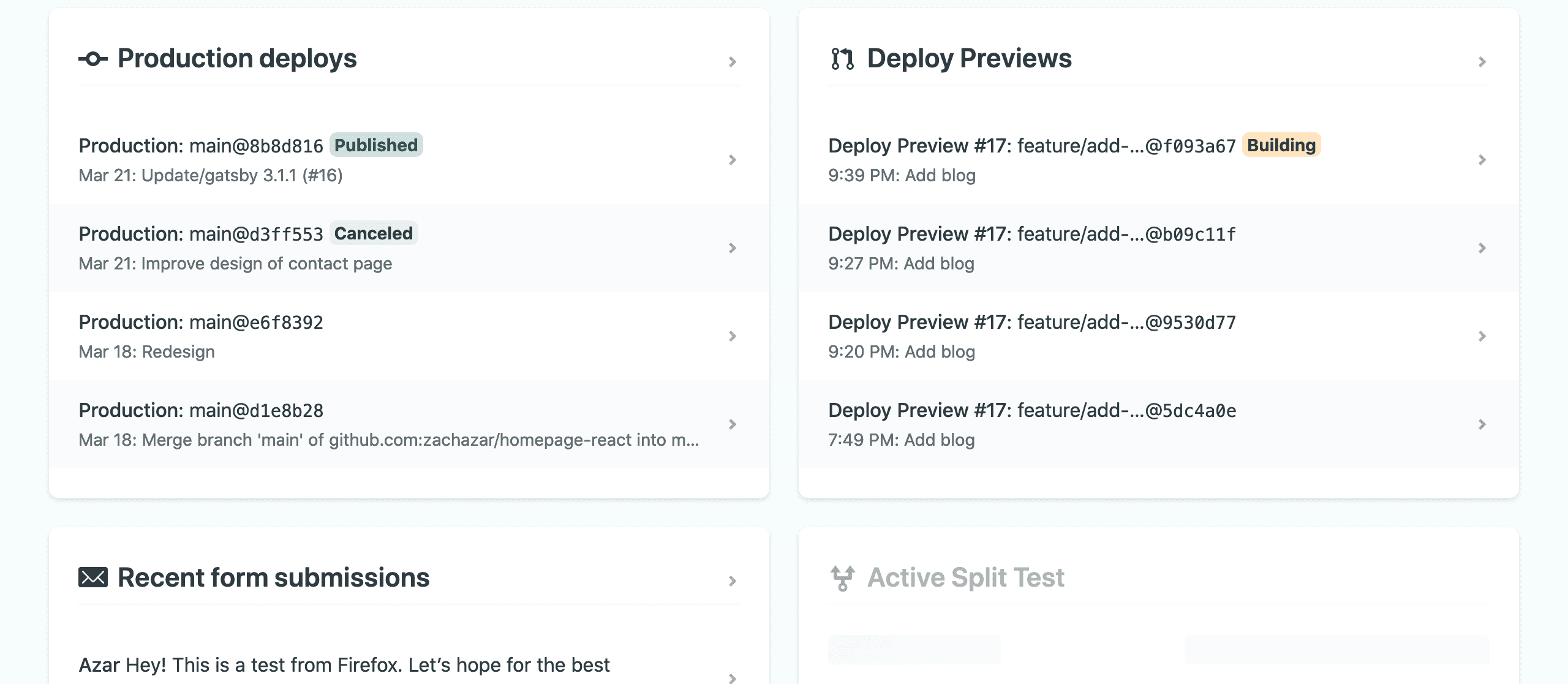Click chevron beside Deploy Preview @5dc4a0e
Screen dimensions: 1568x684
(x=1482, y=424)
